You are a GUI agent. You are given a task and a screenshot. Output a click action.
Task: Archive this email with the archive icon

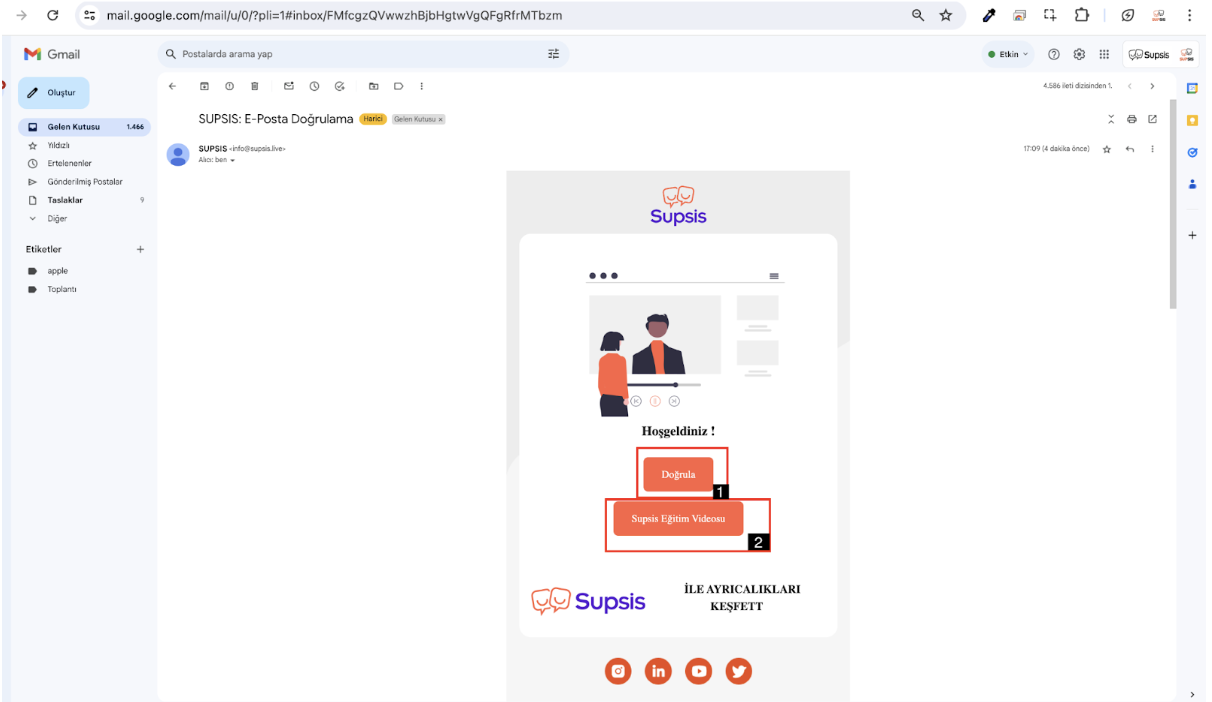204,86
